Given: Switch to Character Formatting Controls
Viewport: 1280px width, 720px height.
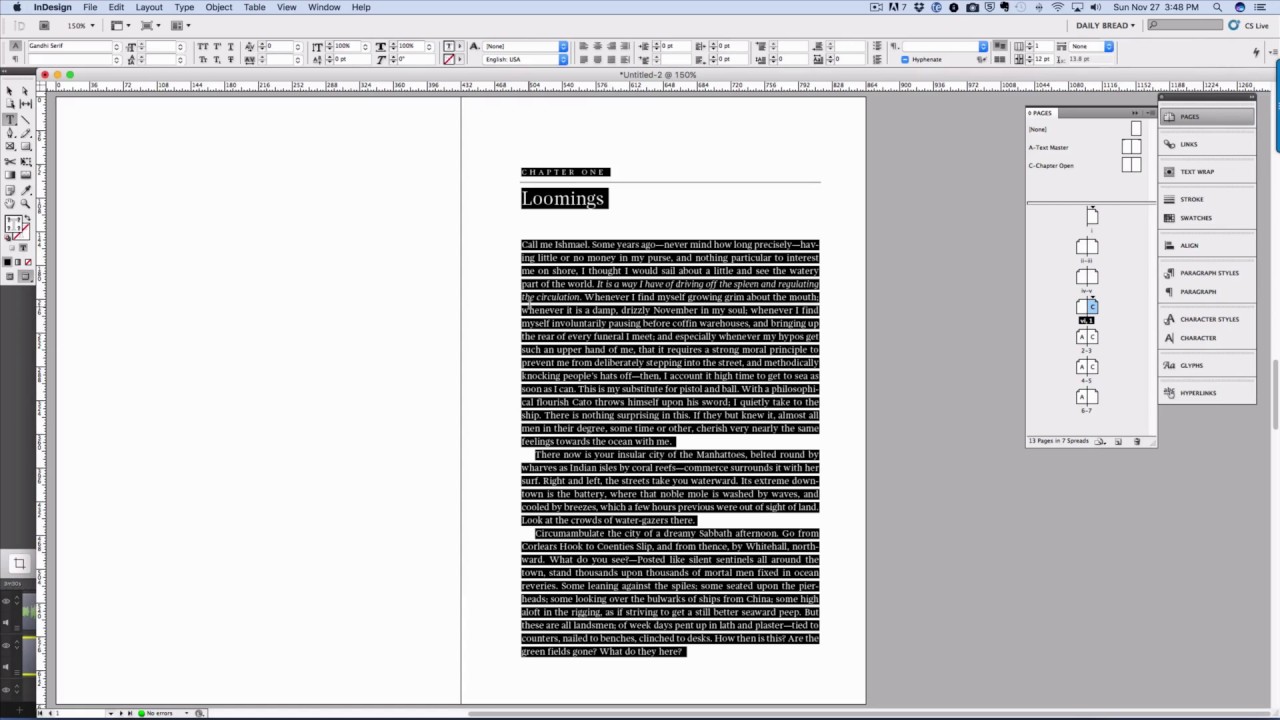Looking at the screenshot, I should tap(16, 46).
